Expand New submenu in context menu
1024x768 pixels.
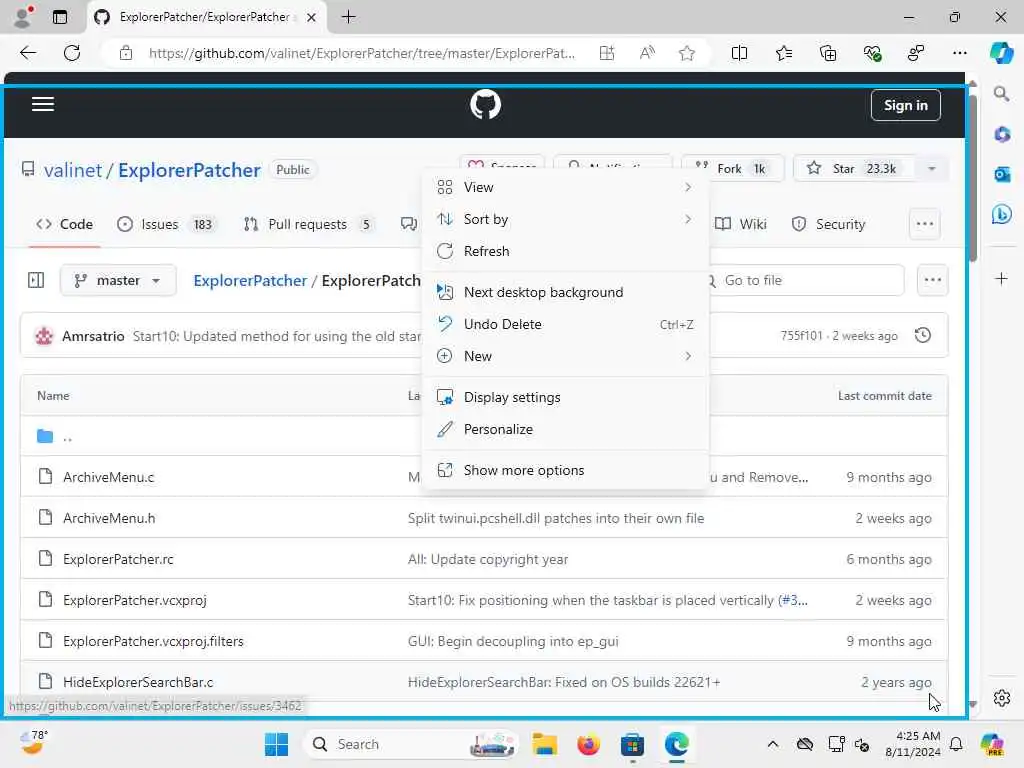point(566,357)
